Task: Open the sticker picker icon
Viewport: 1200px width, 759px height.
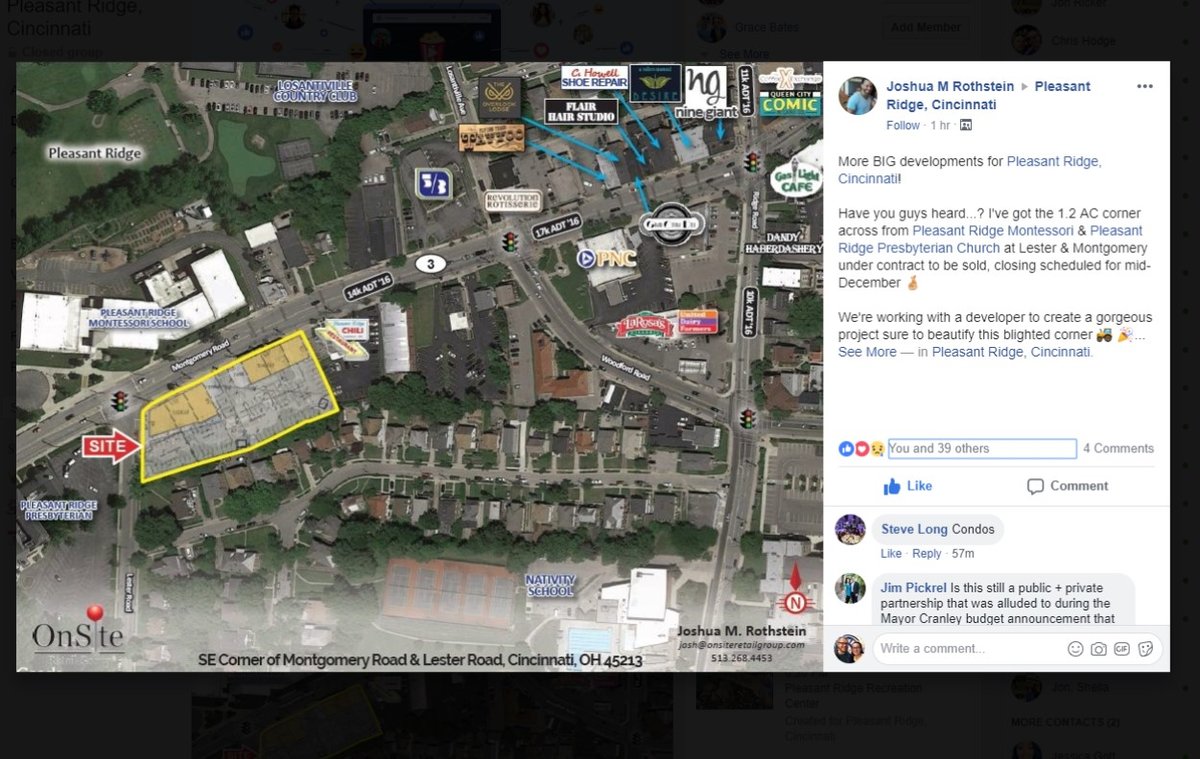Action: (x=1146, y=649)
